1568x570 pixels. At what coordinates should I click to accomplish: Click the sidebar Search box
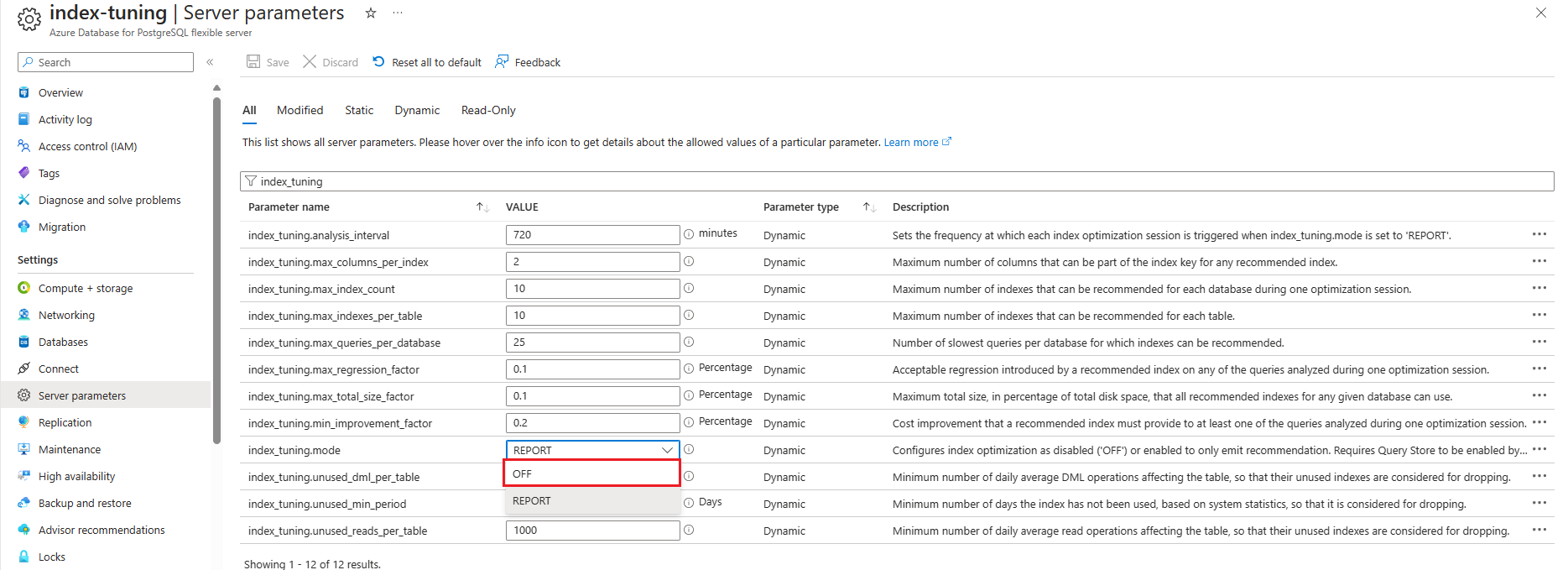point(106,62)
